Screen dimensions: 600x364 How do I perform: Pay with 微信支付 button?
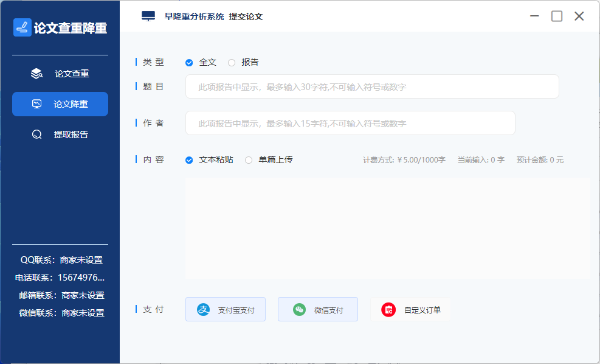coord(318,309)
